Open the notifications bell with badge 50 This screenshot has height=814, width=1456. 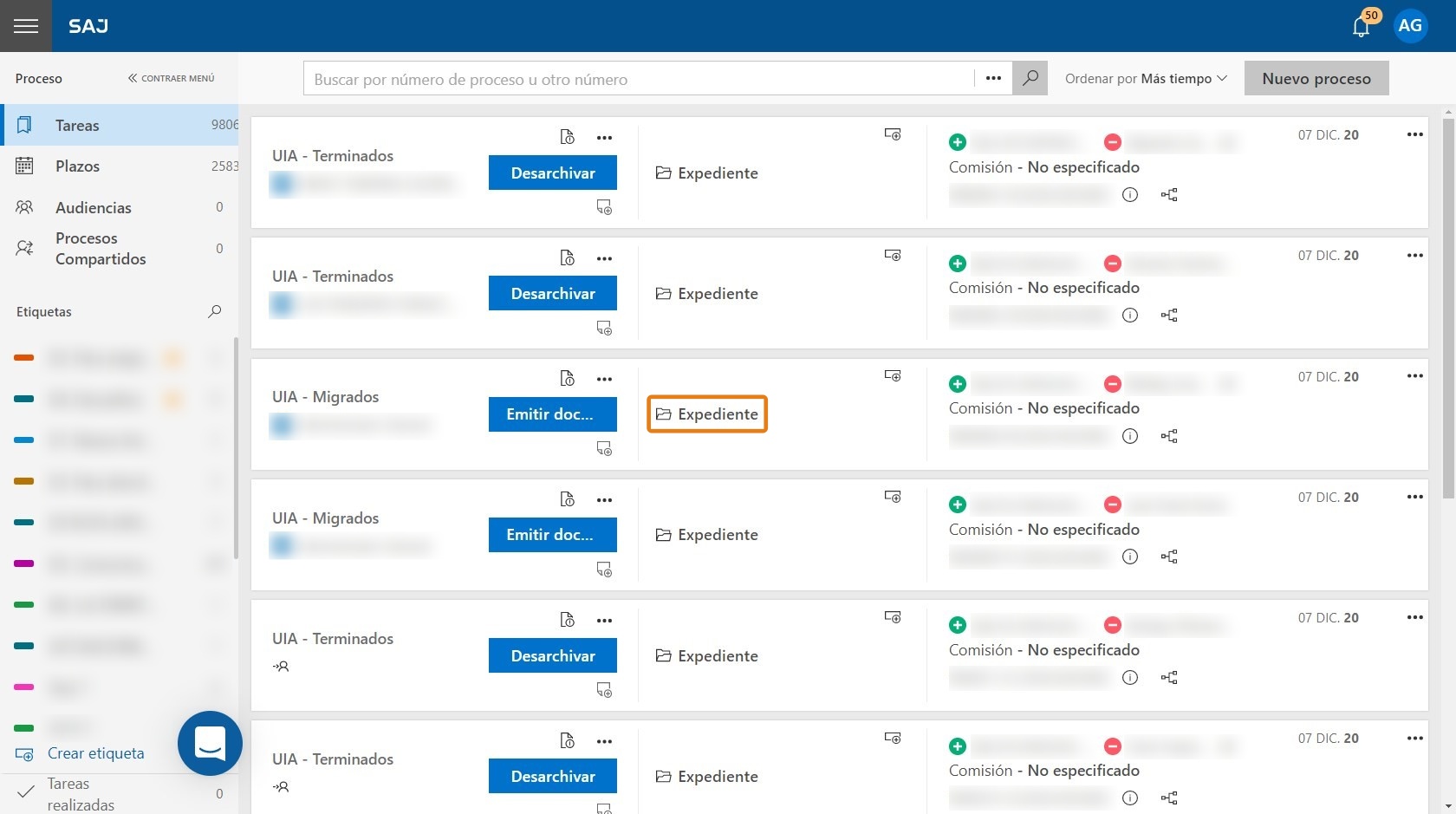point(1362,27)
